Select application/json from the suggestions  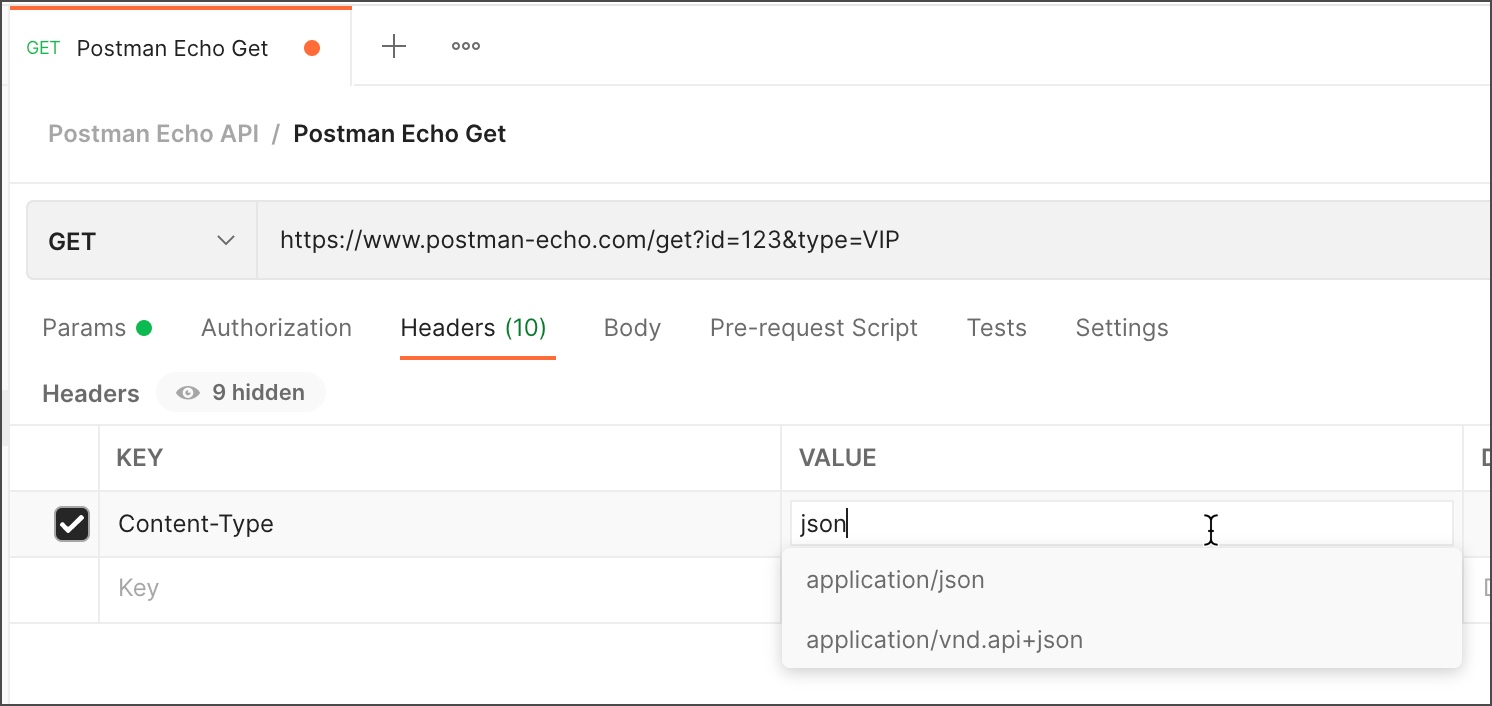tap(894, 579)
